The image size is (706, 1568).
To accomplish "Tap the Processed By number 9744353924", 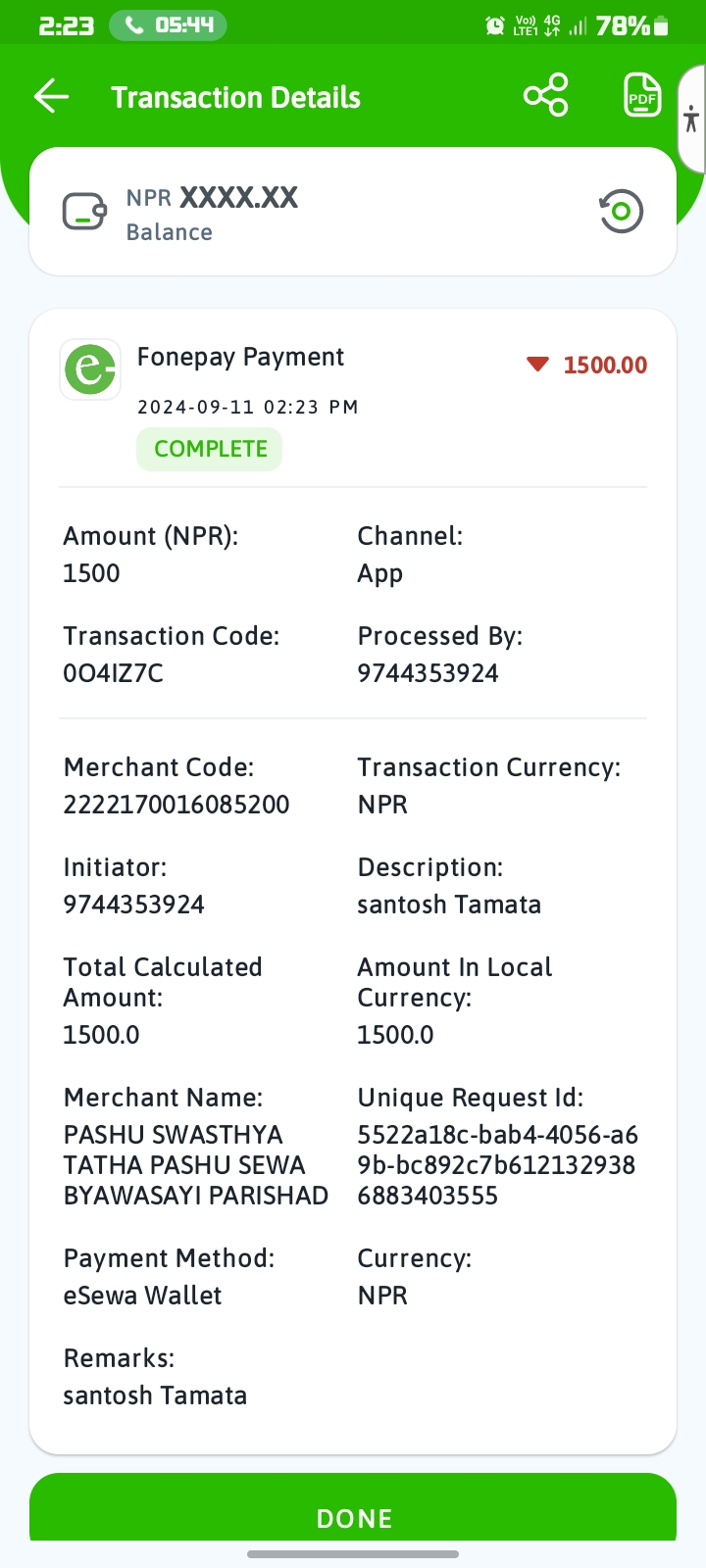I will [x=428, y=673].
